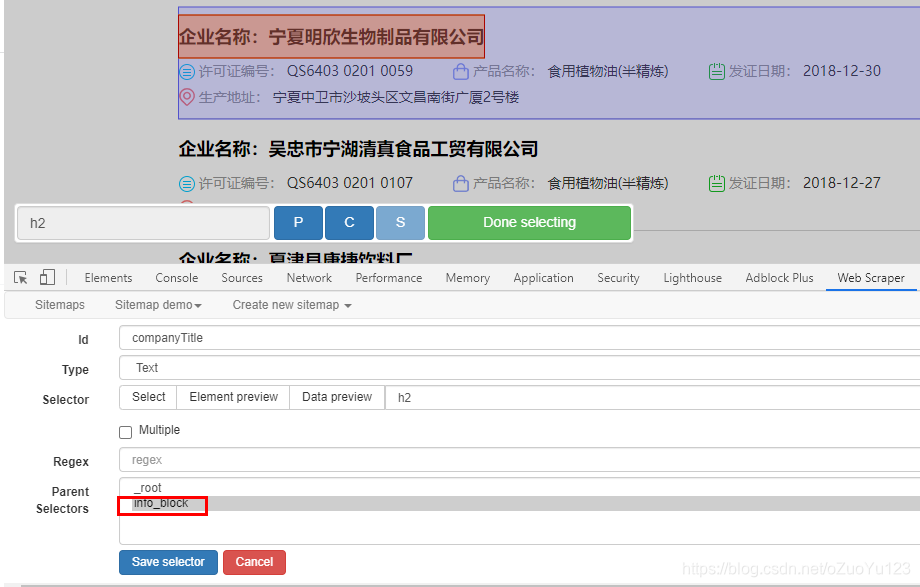Click the Selector text field containing h2
The image size is (920, 587).
652,397
